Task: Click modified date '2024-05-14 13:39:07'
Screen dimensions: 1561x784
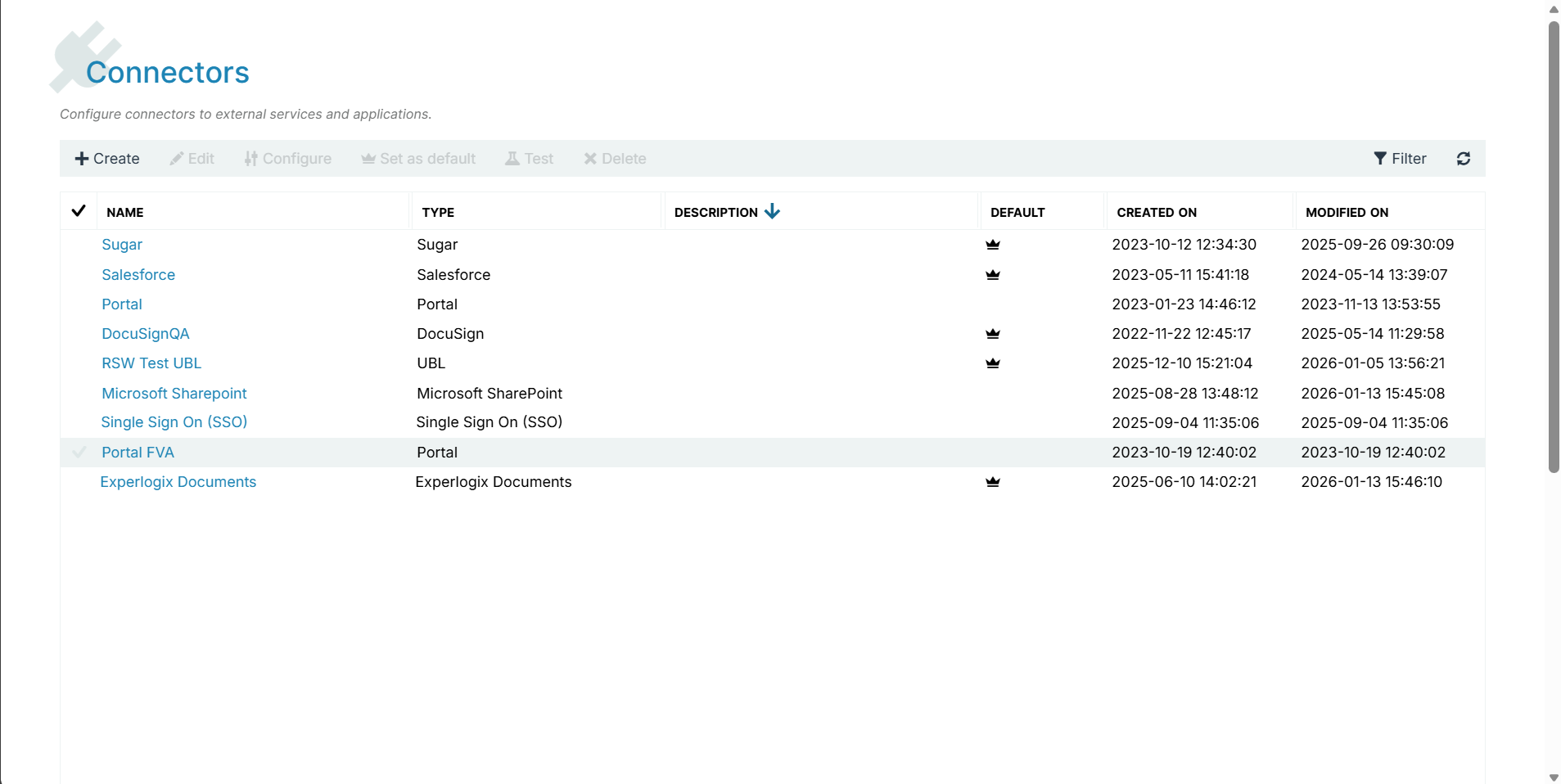Action: pyautogui.click(x=1374, y=275)
